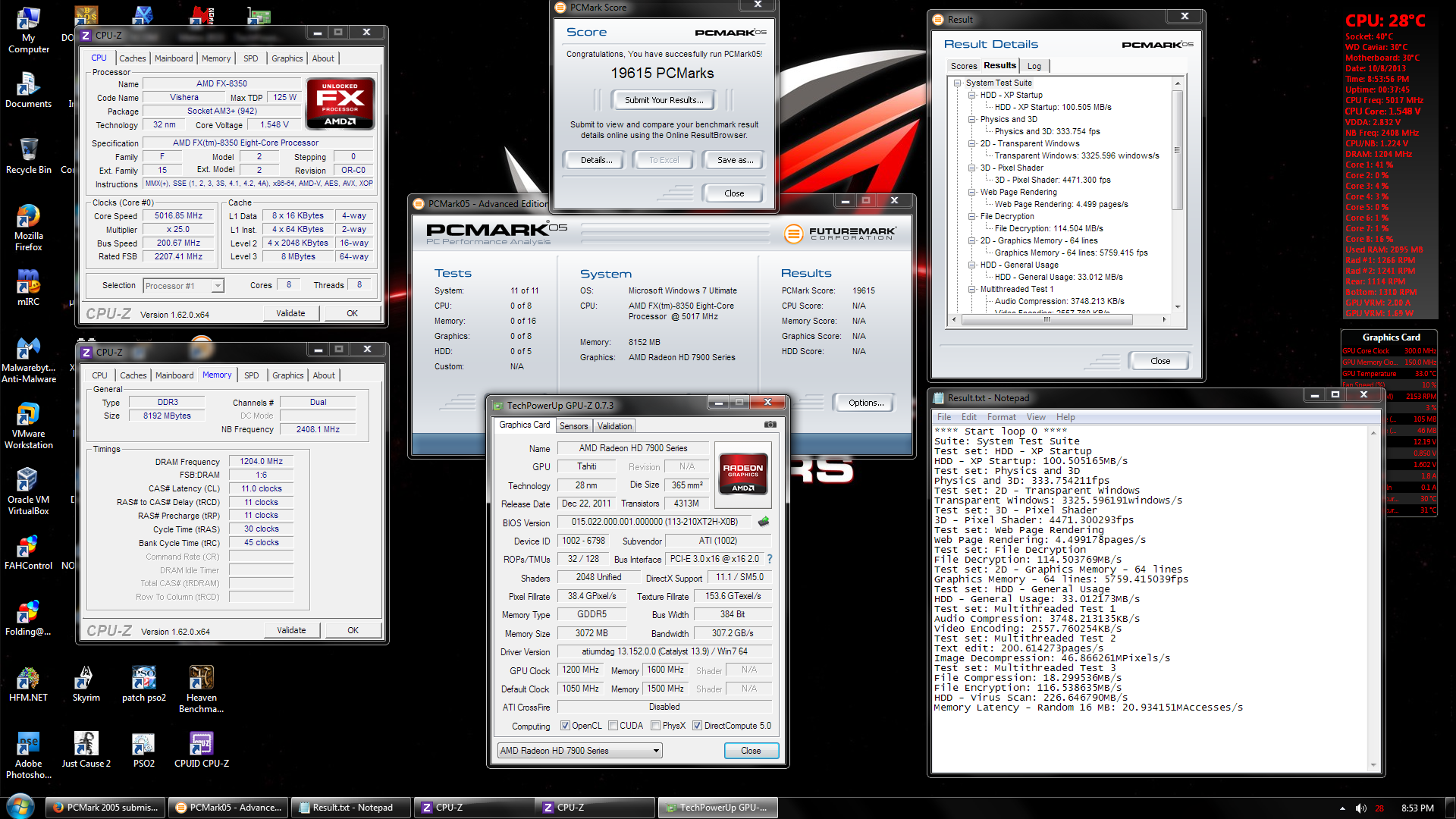Open the FAHControl desktop shortcut

click(28, 553)
